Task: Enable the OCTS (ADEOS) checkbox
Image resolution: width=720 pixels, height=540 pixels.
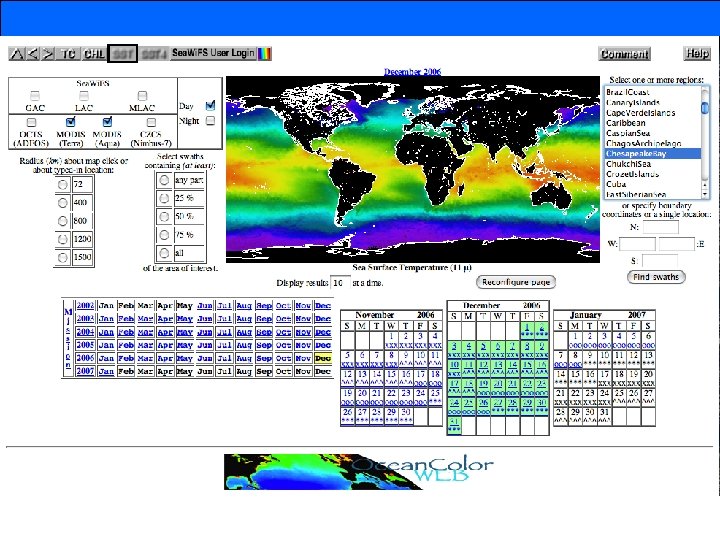Action: (x=31, y=122)
